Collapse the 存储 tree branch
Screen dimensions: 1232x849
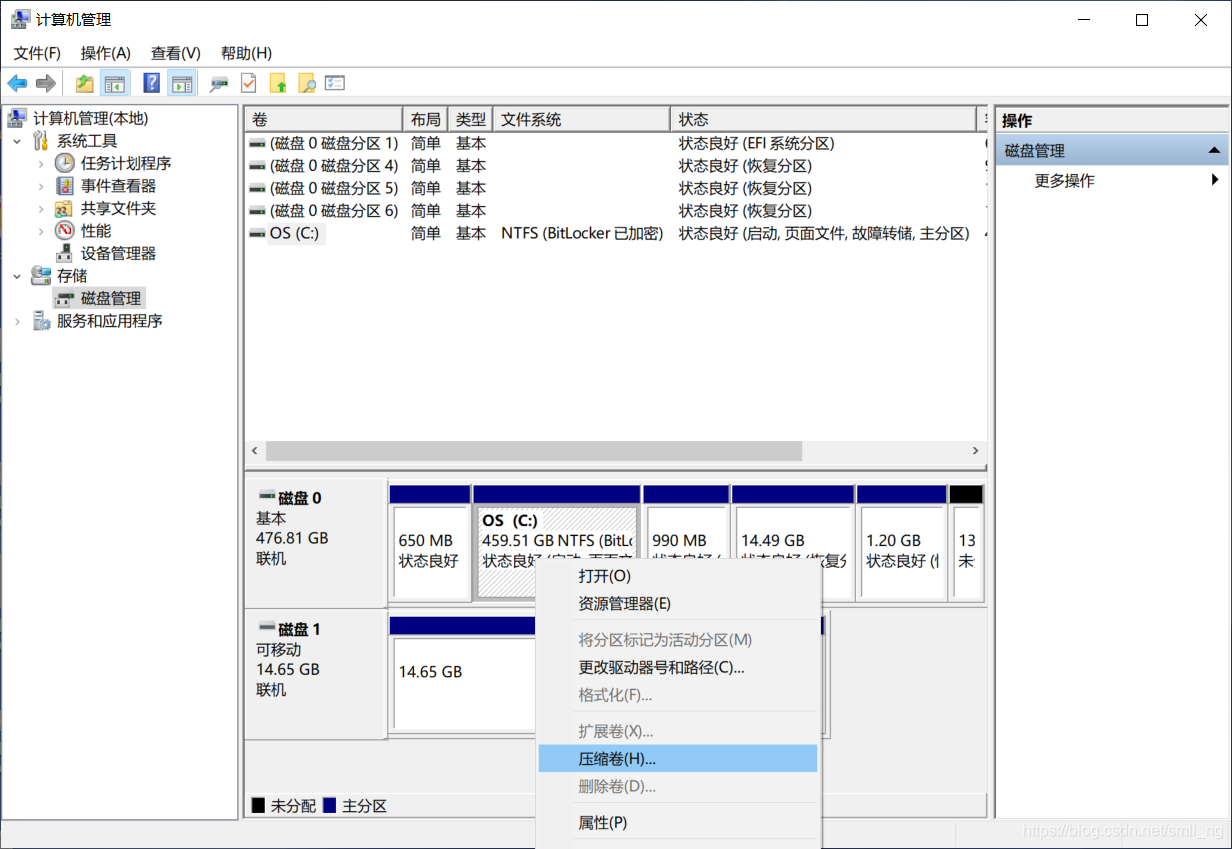point(18,275)
